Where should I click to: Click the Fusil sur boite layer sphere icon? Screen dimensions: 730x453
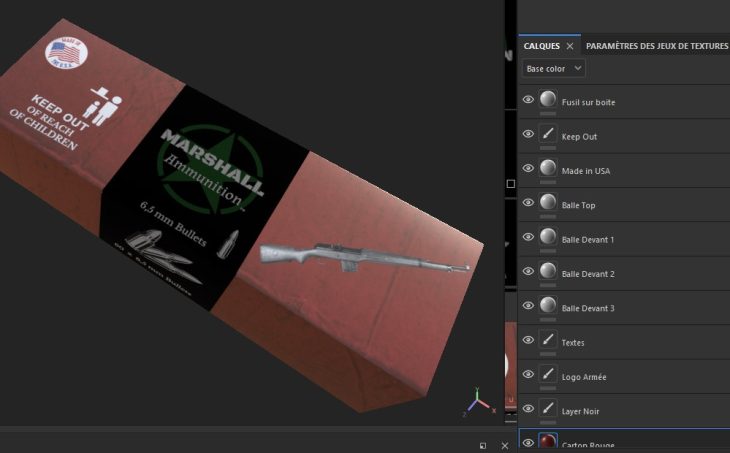[548, 99]
